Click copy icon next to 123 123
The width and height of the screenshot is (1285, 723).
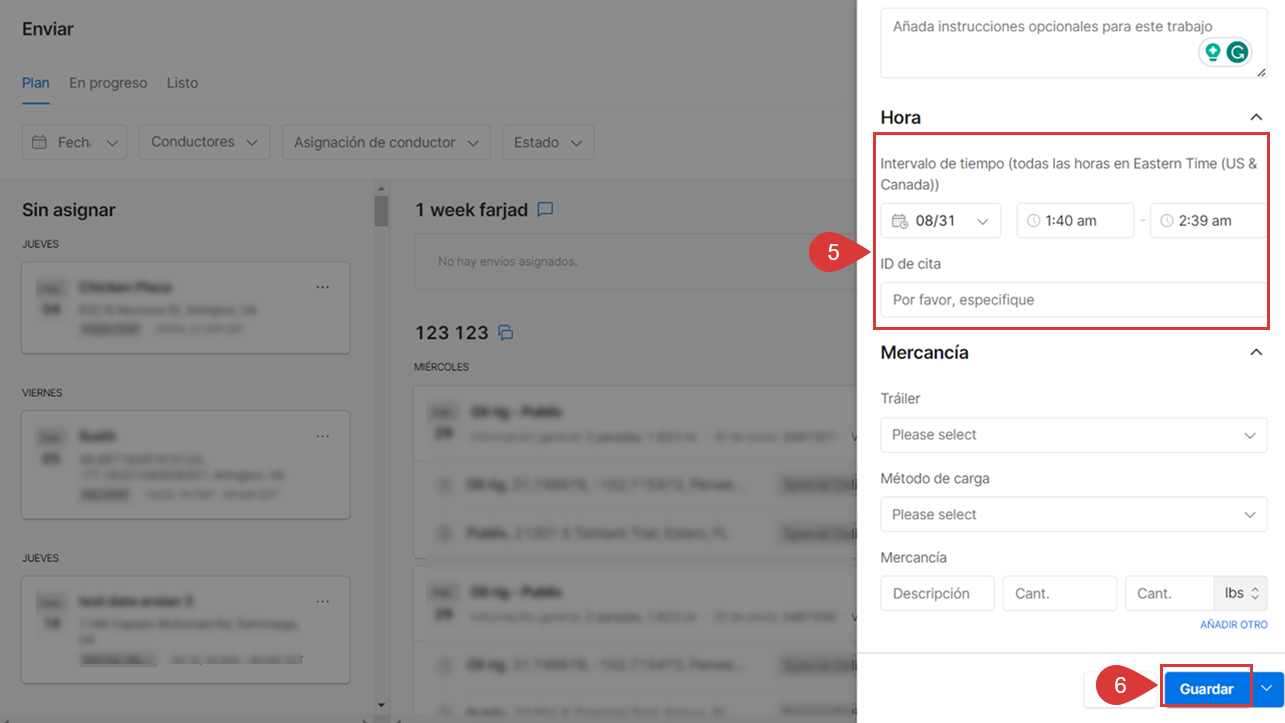pyautogui.click(x=506, y=332)
